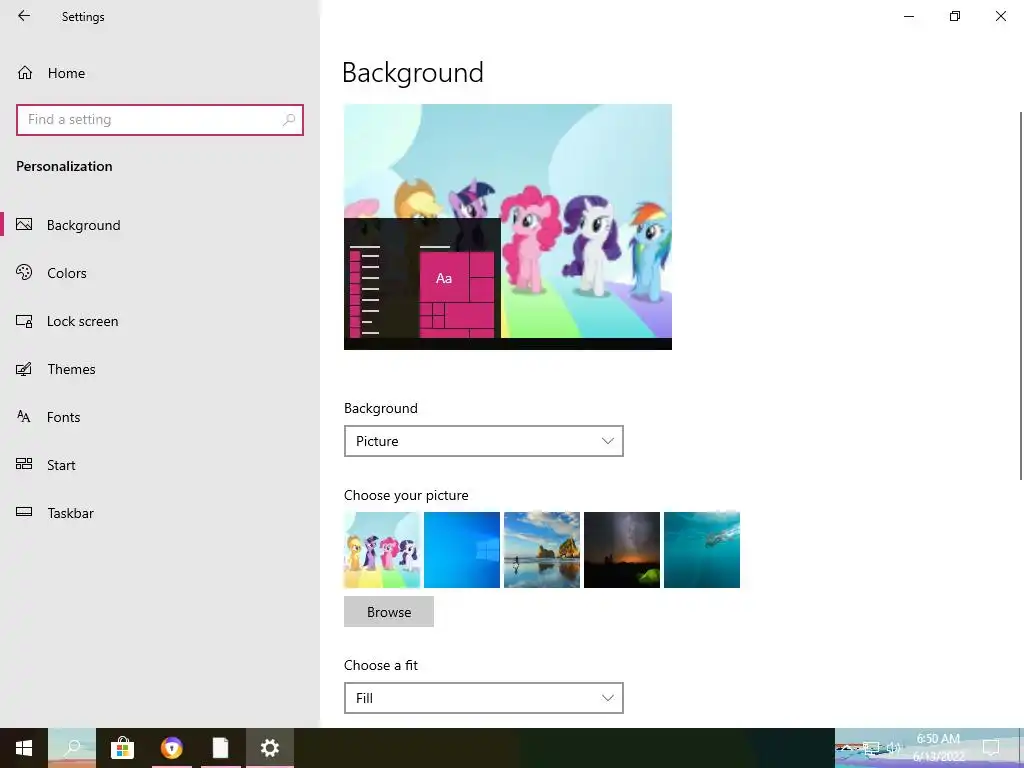Image resolution: width=1024 pixels, height=768 pixels.
Task: Click the magnifier icon in search box
Action: 289,120
